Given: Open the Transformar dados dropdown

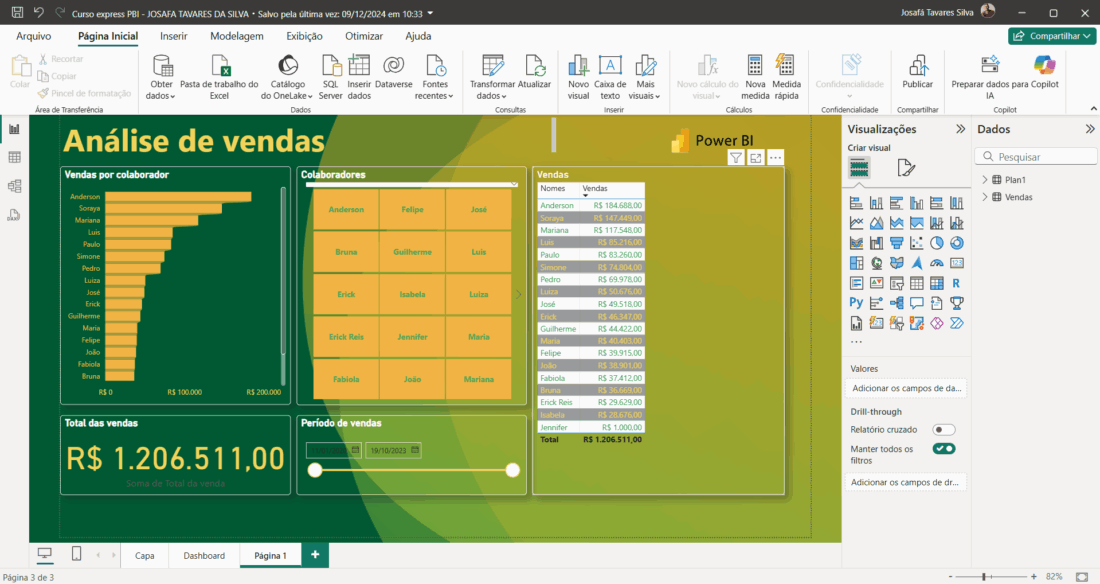Looking at the screenshot, I should coord(492,90).
